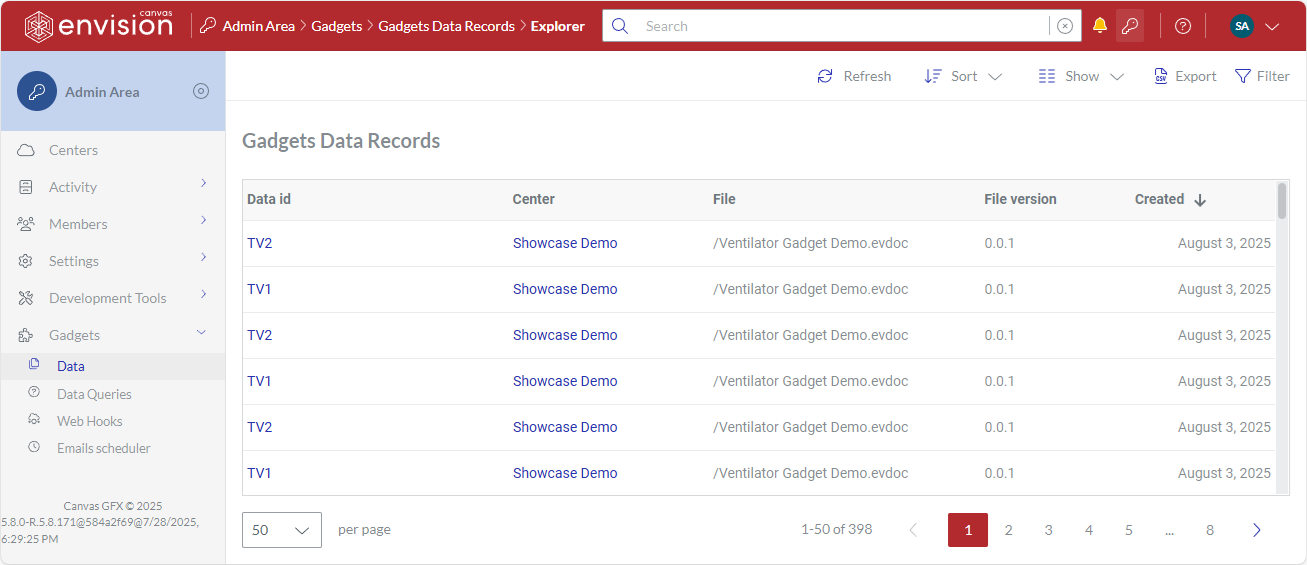The image size is (1307, 565).
Task: Click the Activity icon in sidebar
Action: click(x=26, y=187)
